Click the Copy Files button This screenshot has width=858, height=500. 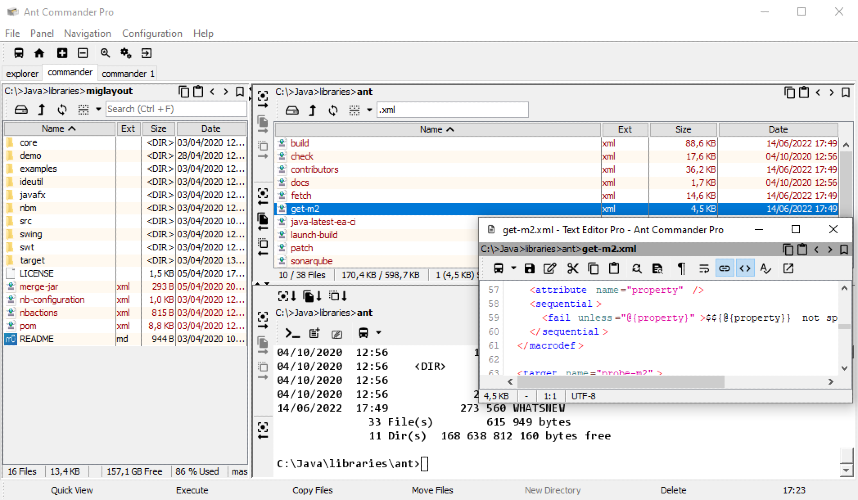(312, 490)
